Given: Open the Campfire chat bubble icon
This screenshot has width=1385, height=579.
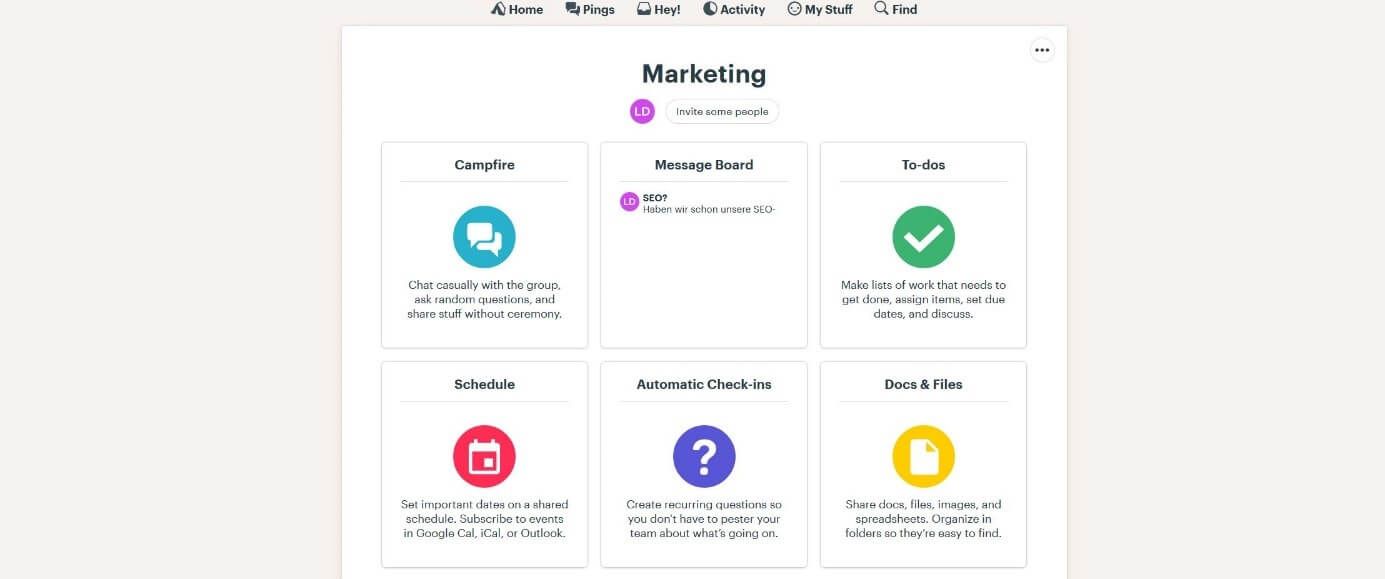Looking at the screenshot, I should tap(484, 237).
